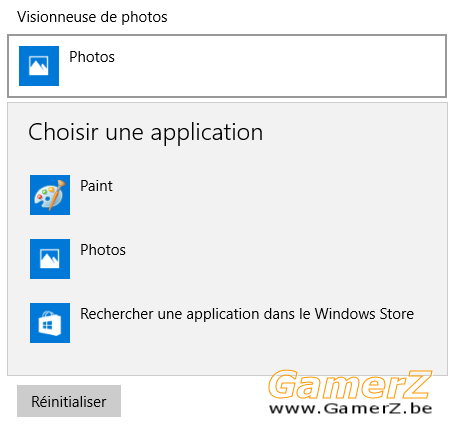
Task: Choose the Paint text label
Action: point(96,186)
